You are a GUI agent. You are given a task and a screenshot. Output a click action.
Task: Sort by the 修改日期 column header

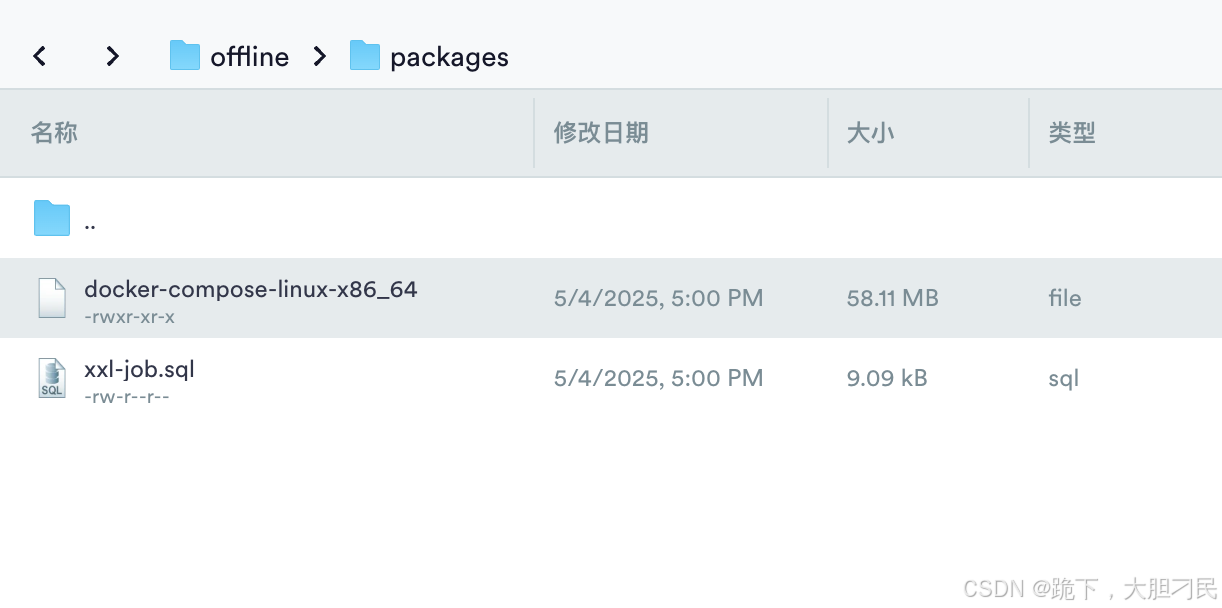click(601, 133)
